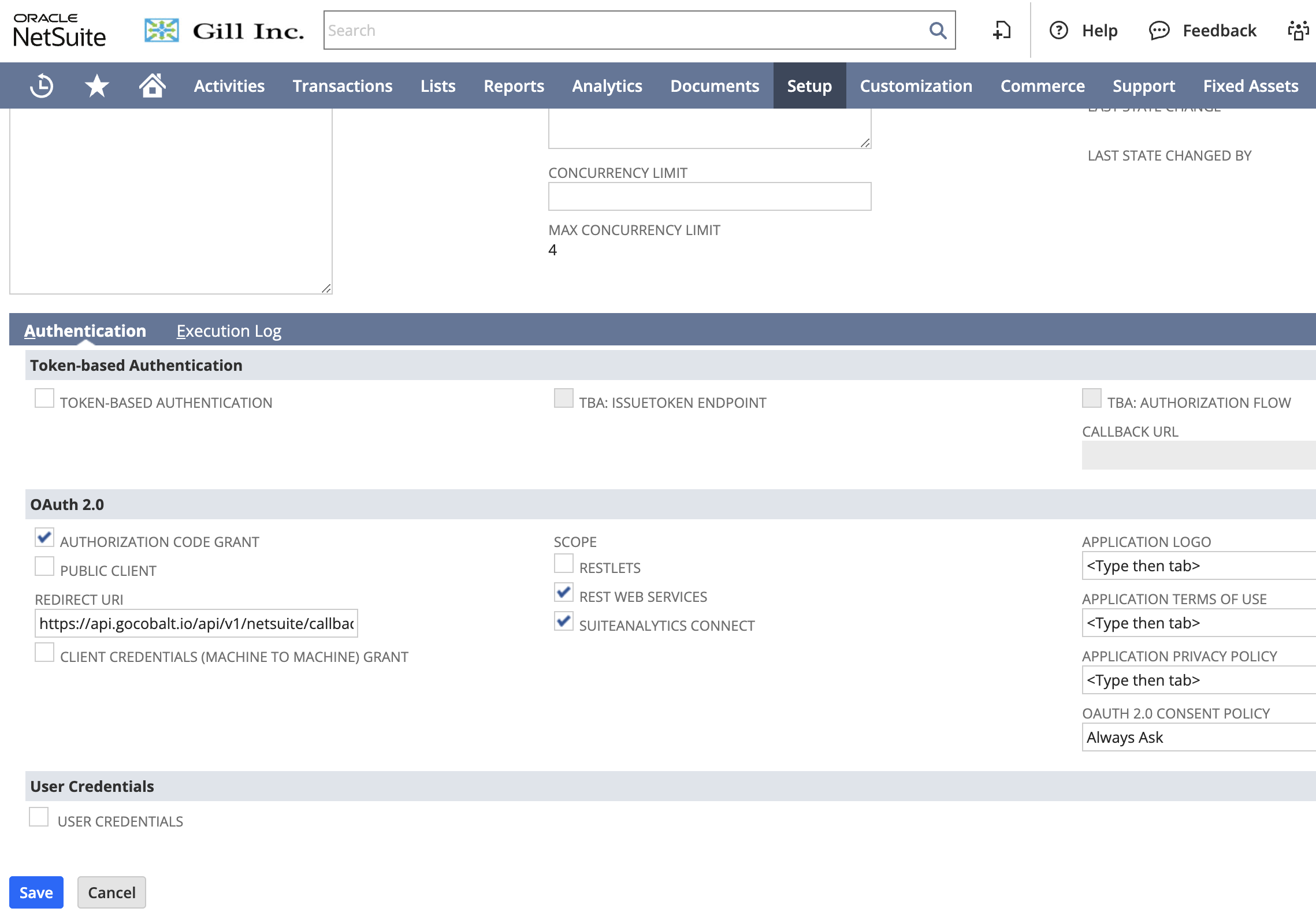Open the shortcuts star menu
This screenshot has width=1316, height=923.
coord(95,85)
